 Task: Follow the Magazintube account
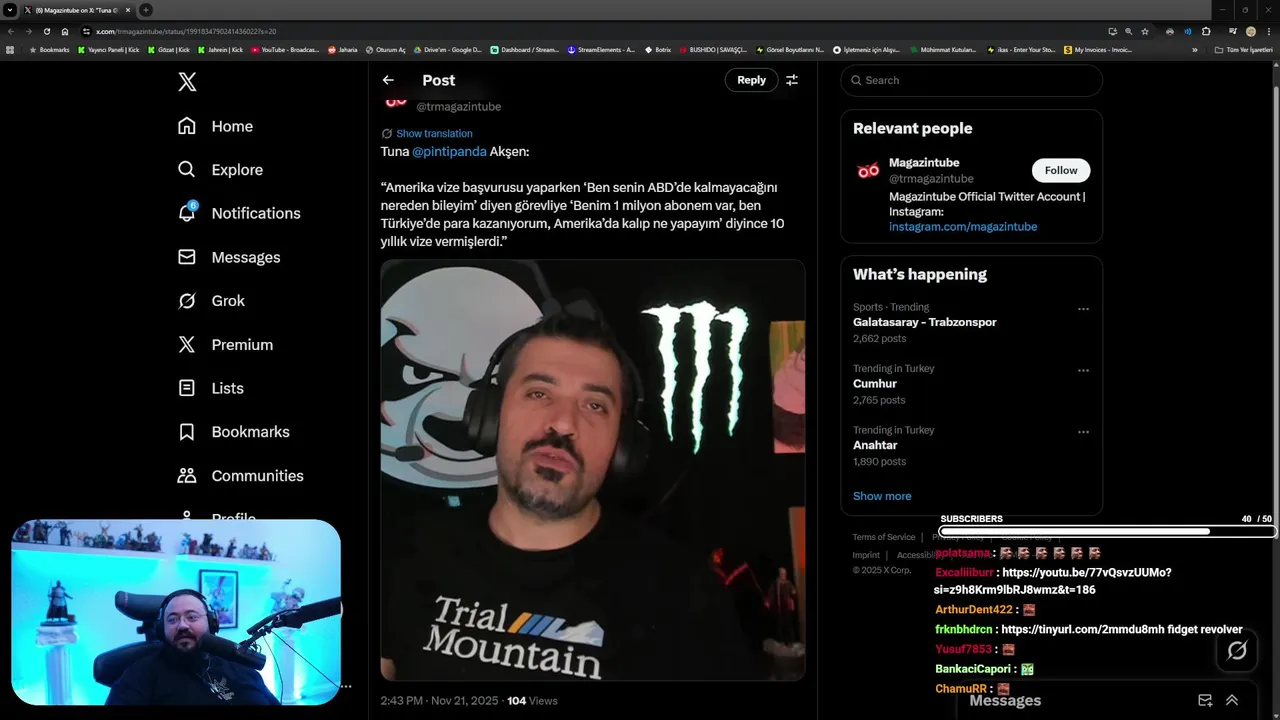[x=1061, y=170]
